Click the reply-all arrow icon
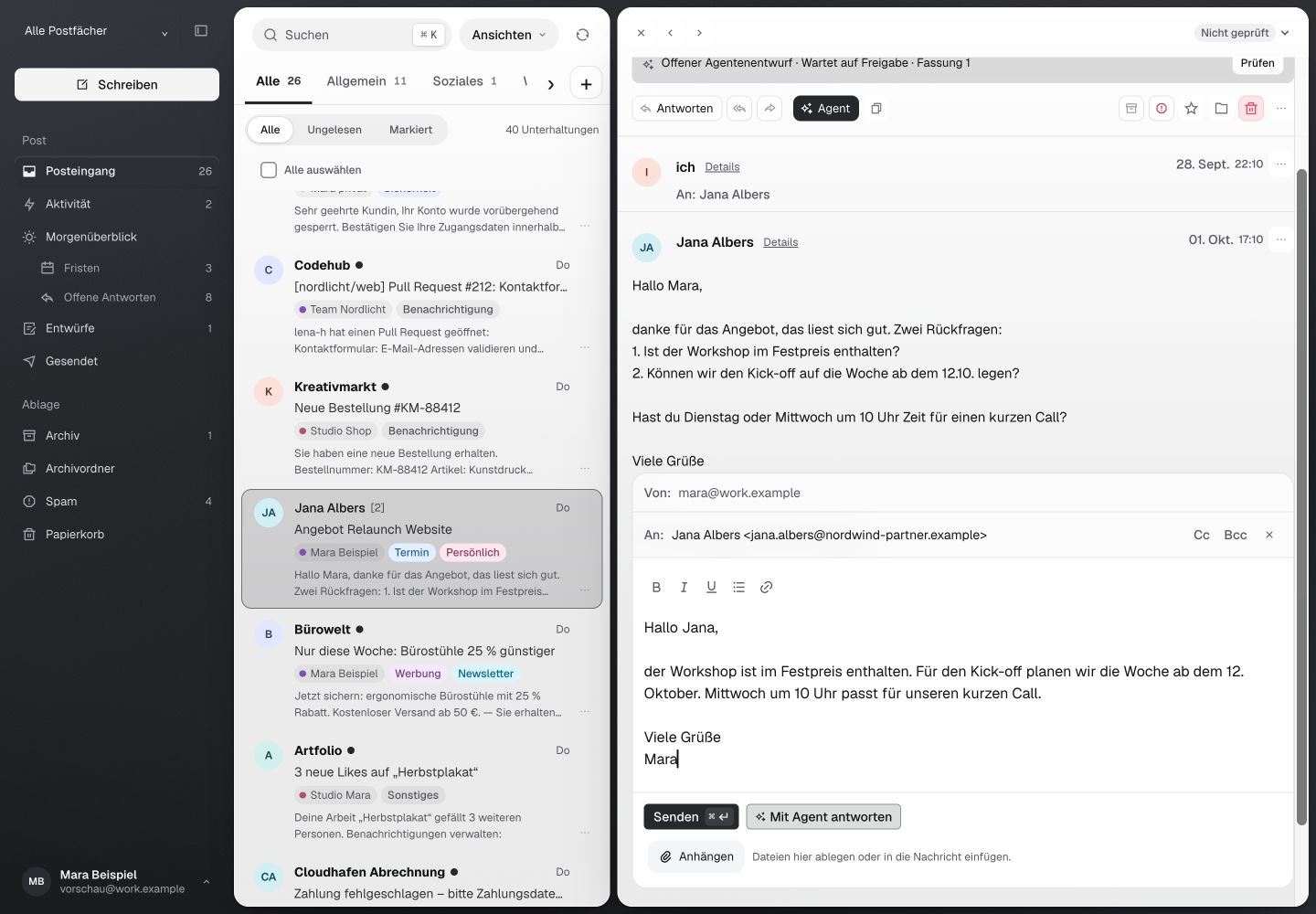The width and height of the screenshot is (1316, 914). pyautogui.click(x=739, y=109)
